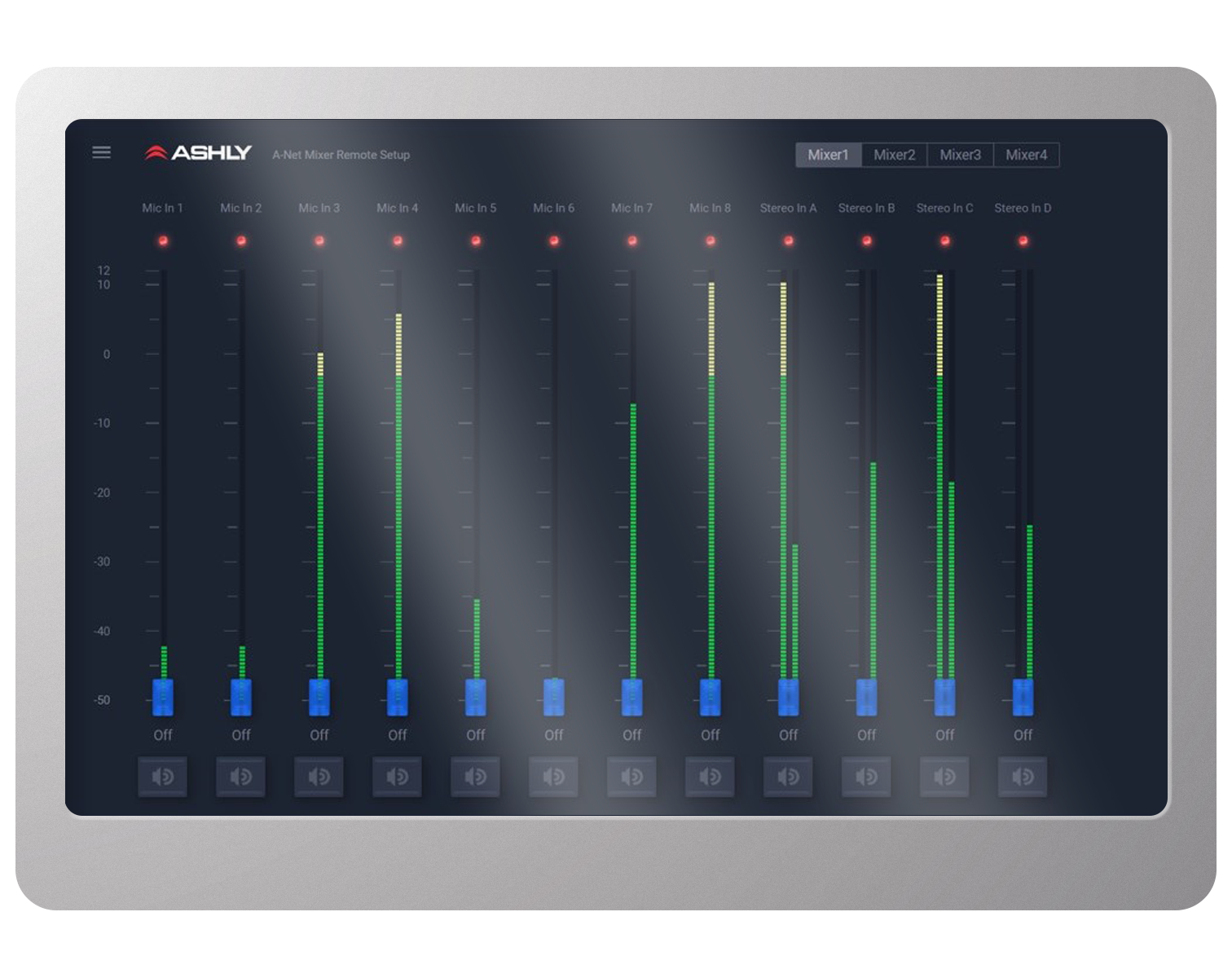Click the Stereo In C level meter
The image size is (1232, 978).
point(945,477)
